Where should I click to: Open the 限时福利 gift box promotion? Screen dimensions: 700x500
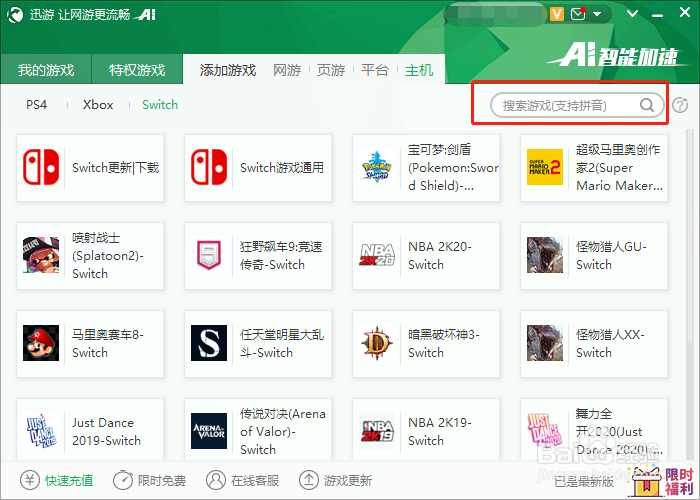pyautogui.click(x=662, y=481)
